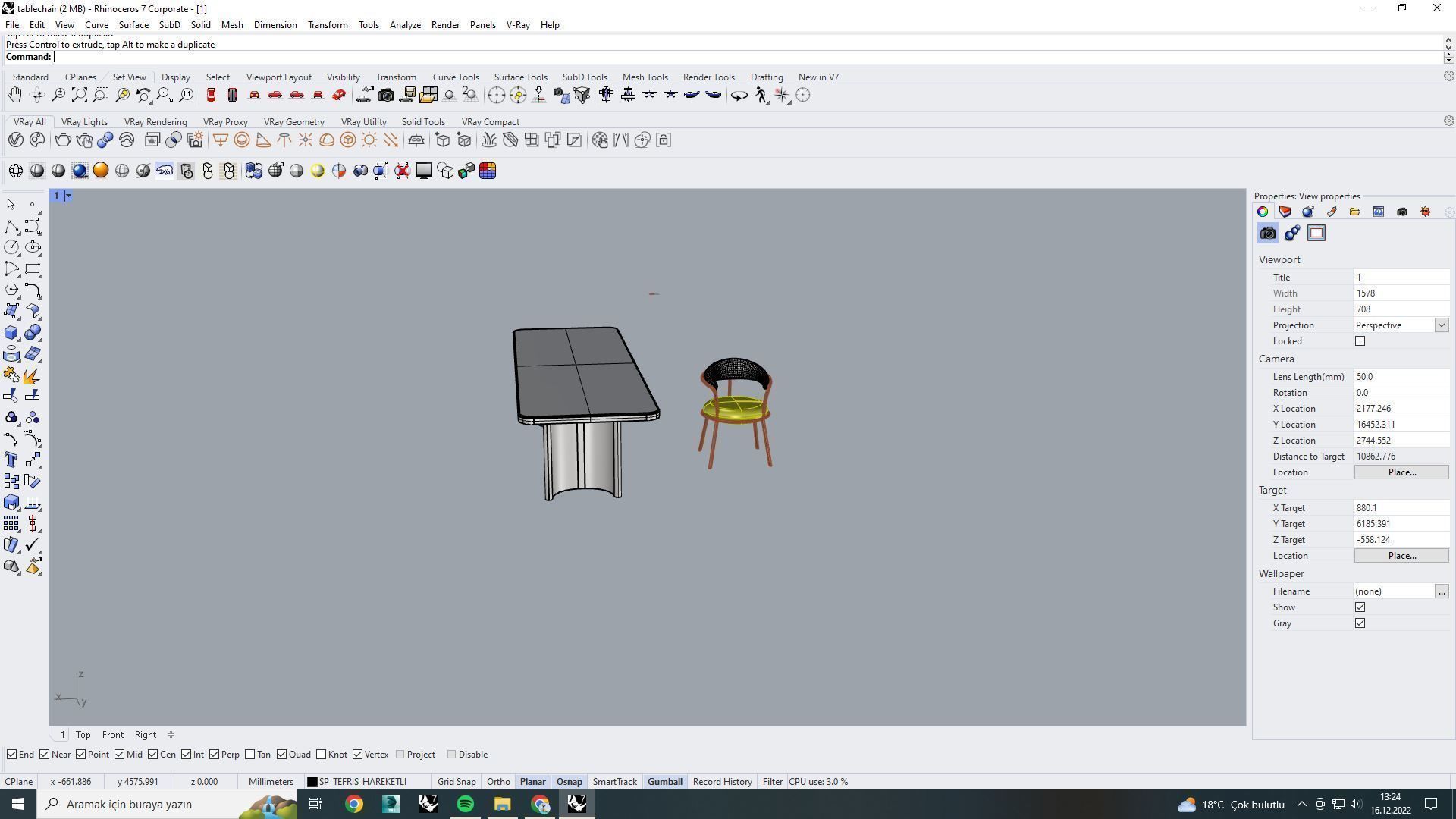1456x819 pixels.
Task: Toggle the End osnap checkbox
Action: coord(12,755)
